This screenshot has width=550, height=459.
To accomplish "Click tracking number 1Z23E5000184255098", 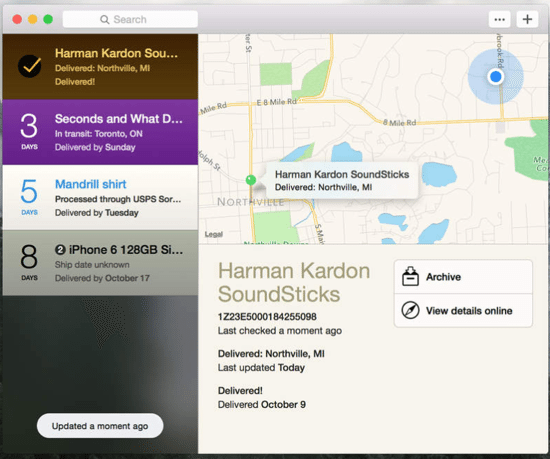I will 267,317.
